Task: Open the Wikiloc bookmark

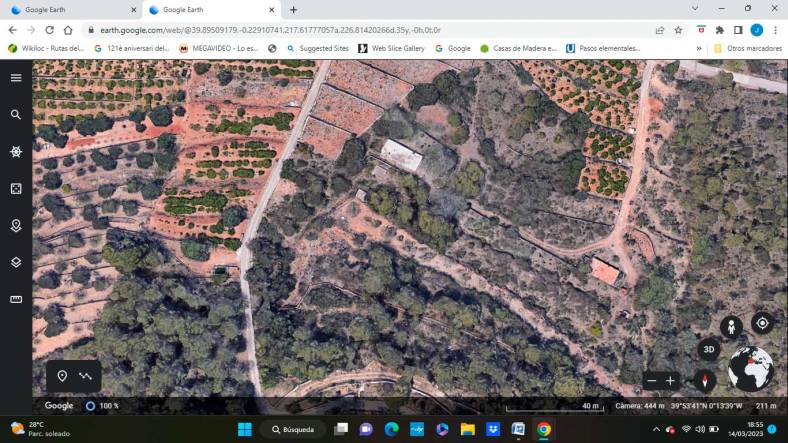Action: click(45, 48)
